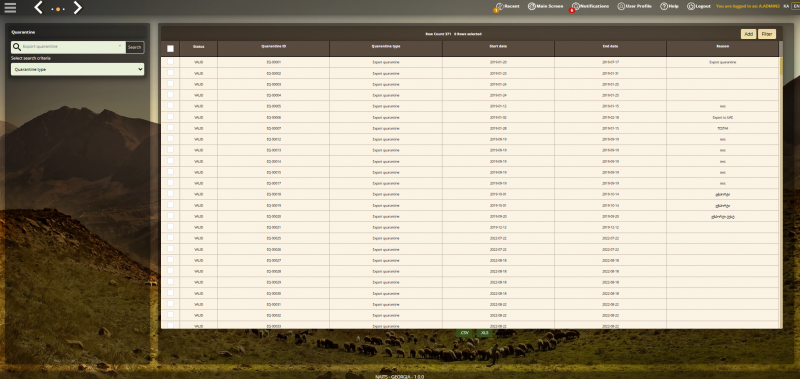Open the hamburger main menu
Screen dimensions: 800x379
[x=10, y=8]
